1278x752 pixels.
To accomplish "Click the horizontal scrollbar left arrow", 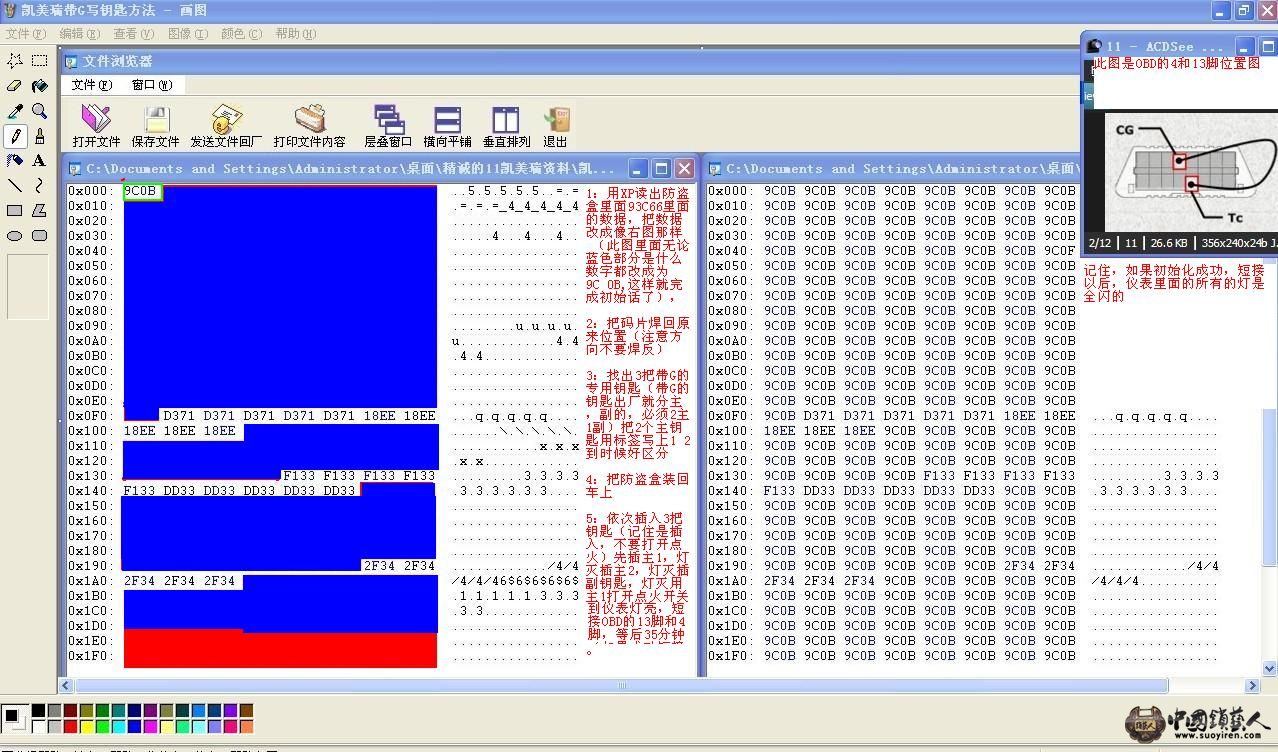I will click(67, 685).
